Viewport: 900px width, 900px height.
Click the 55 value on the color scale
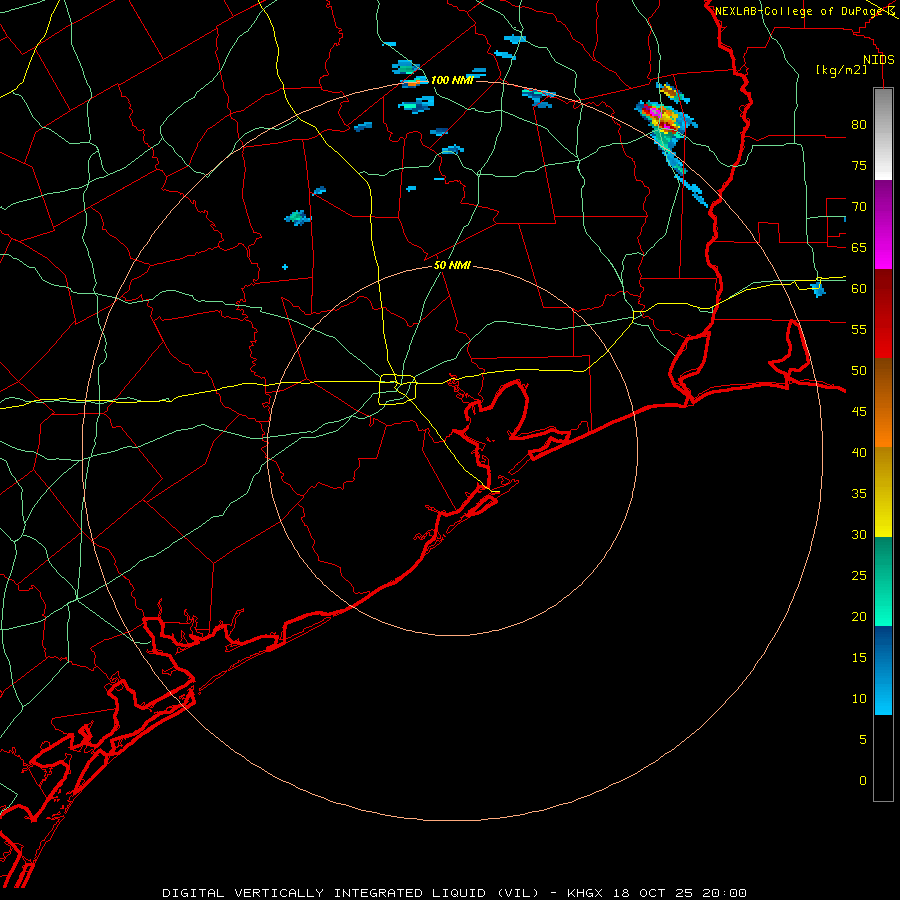click(859, 329)
